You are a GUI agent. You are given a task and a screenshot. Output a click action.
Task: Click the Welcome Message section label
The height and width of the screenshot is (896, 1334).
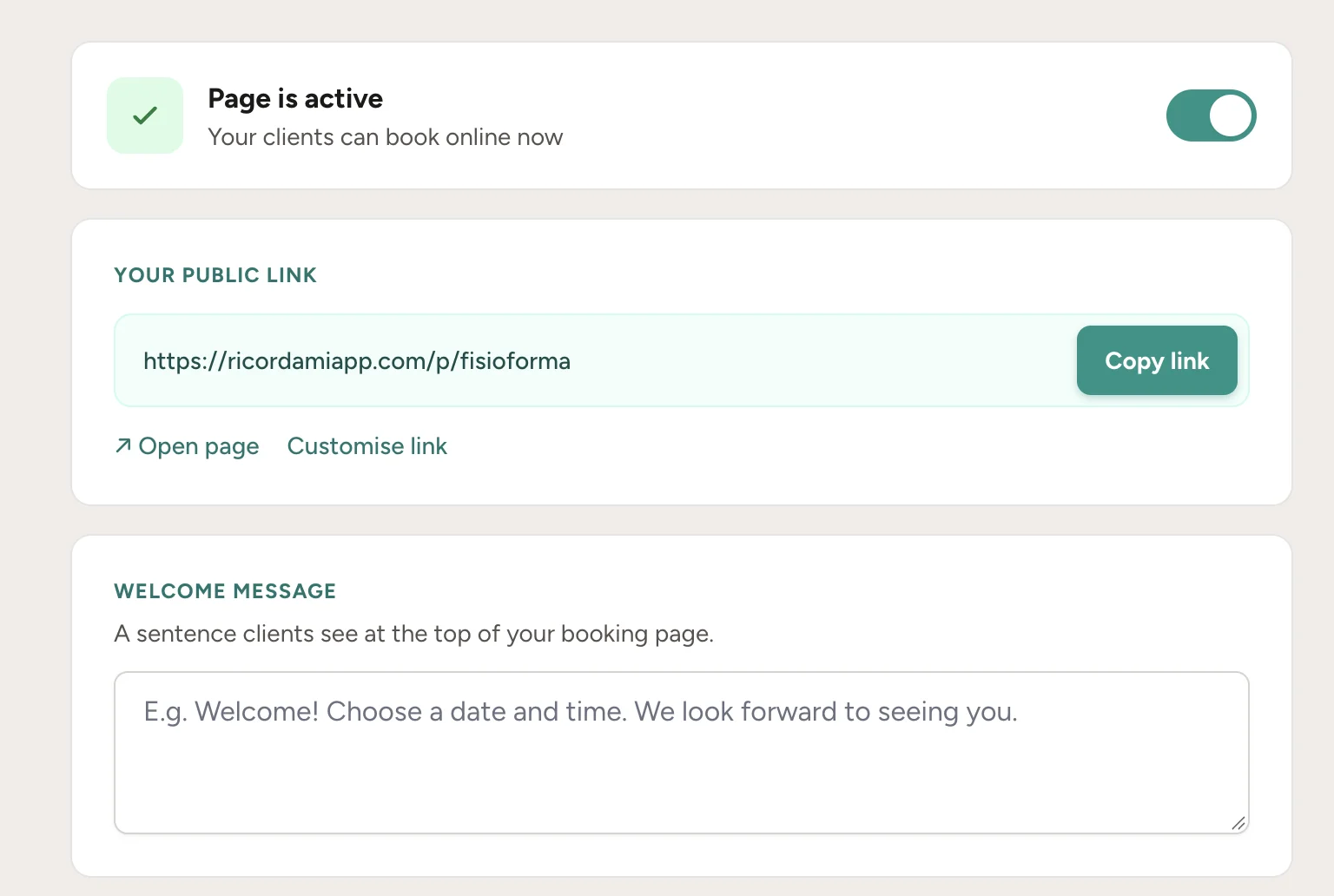pyautogui.click(x=225, y=591)
